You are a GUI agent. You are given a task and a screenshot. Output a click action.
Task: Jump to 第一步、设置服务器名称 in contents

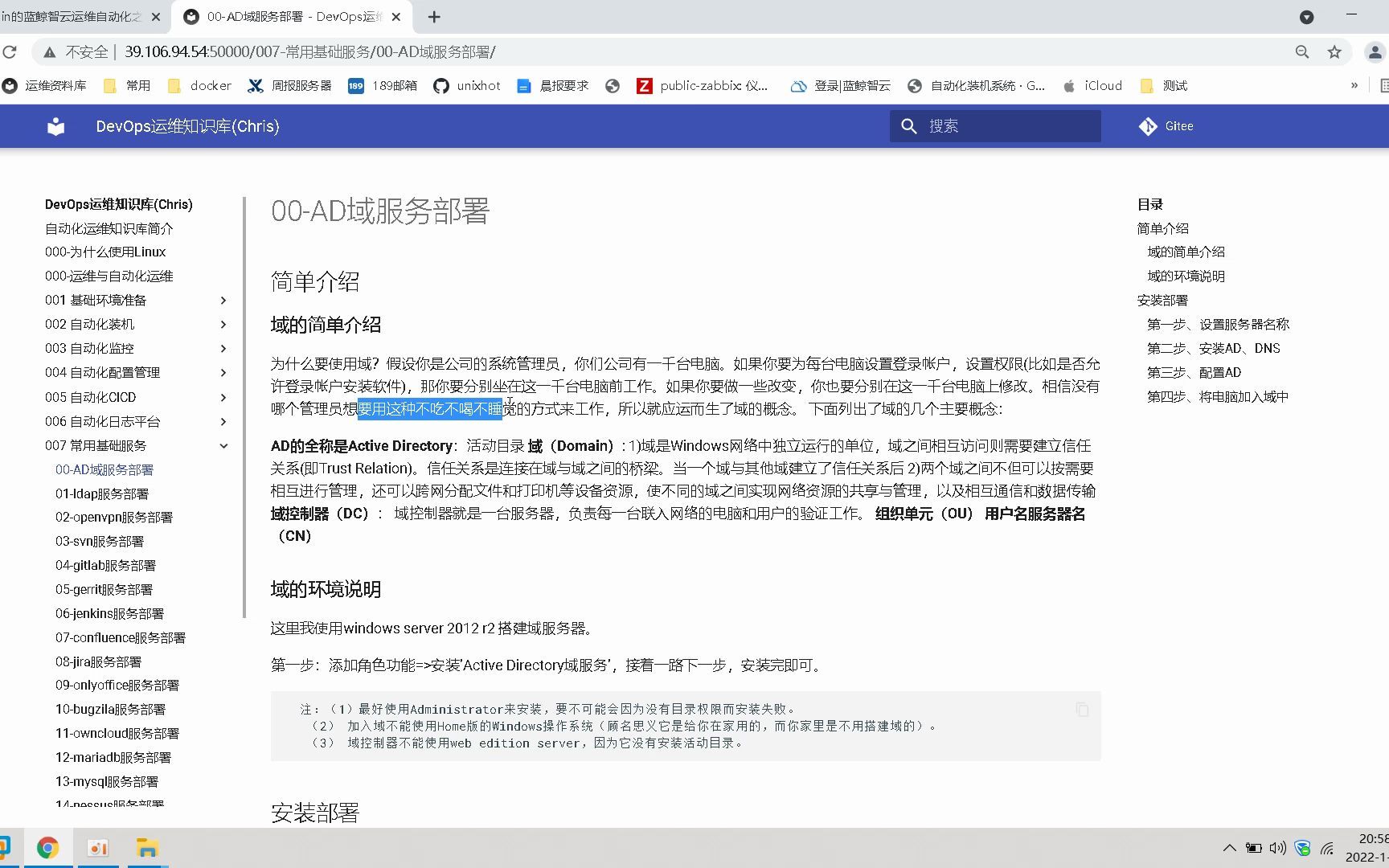pos(1219,325)
